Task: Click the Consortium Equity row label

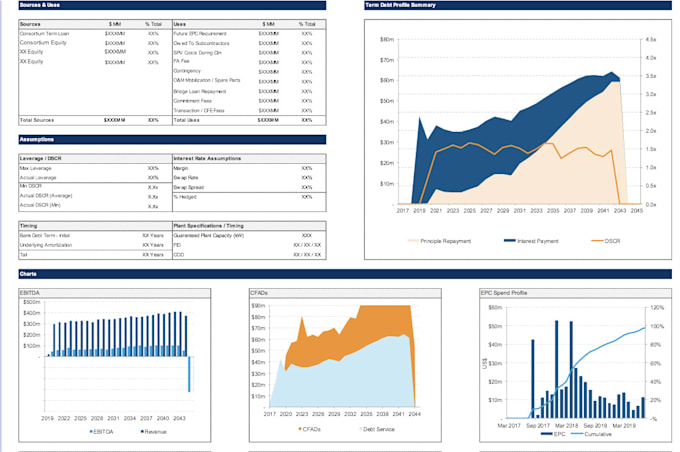Action: (x=43, y=43)
